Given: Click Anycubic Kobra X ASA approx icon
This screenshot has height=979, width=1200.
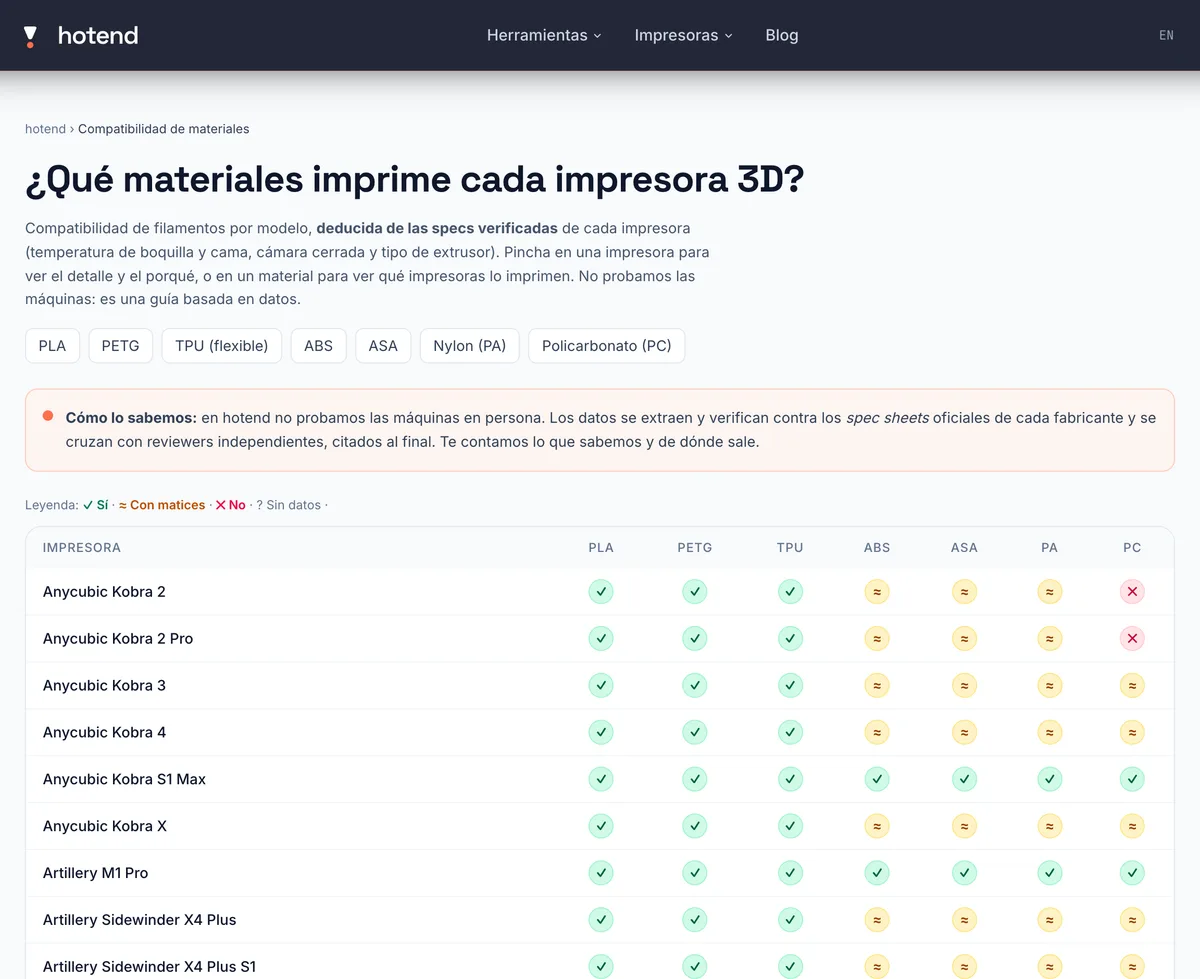Looking at the screenshot, I should [x=964, y=827].
